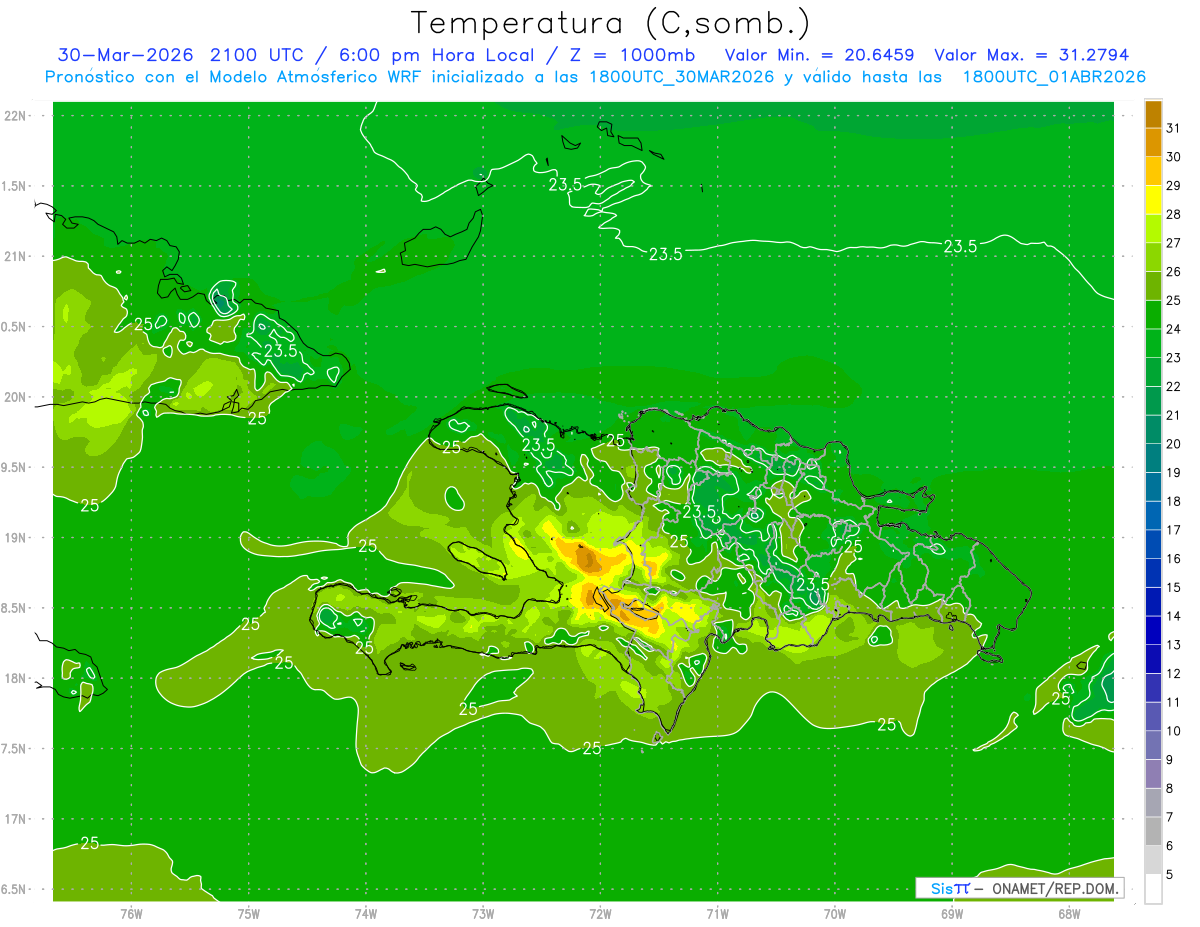The height and width of the screenshot is (927, 1200).
Task: Click the 23.5 contour label north of Hispaniola
Action: 665,254
